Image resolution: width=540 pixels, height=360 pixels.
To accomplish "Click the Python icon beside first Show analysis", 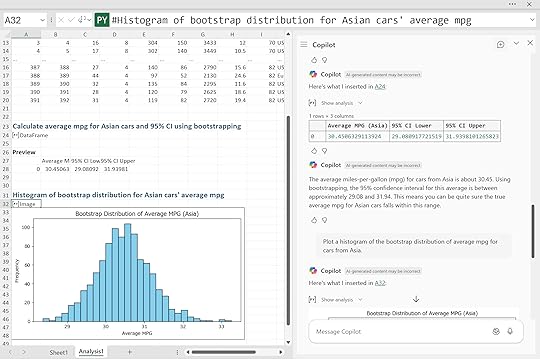I will (312, 103).
